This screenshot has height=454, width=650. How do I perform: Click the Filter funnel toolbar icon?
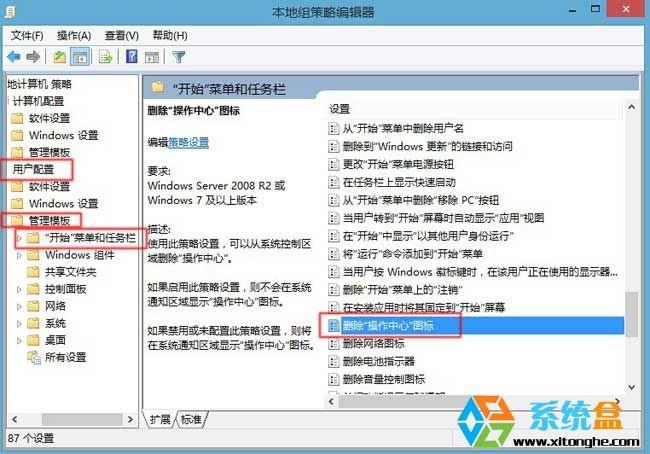click(179, 57)
